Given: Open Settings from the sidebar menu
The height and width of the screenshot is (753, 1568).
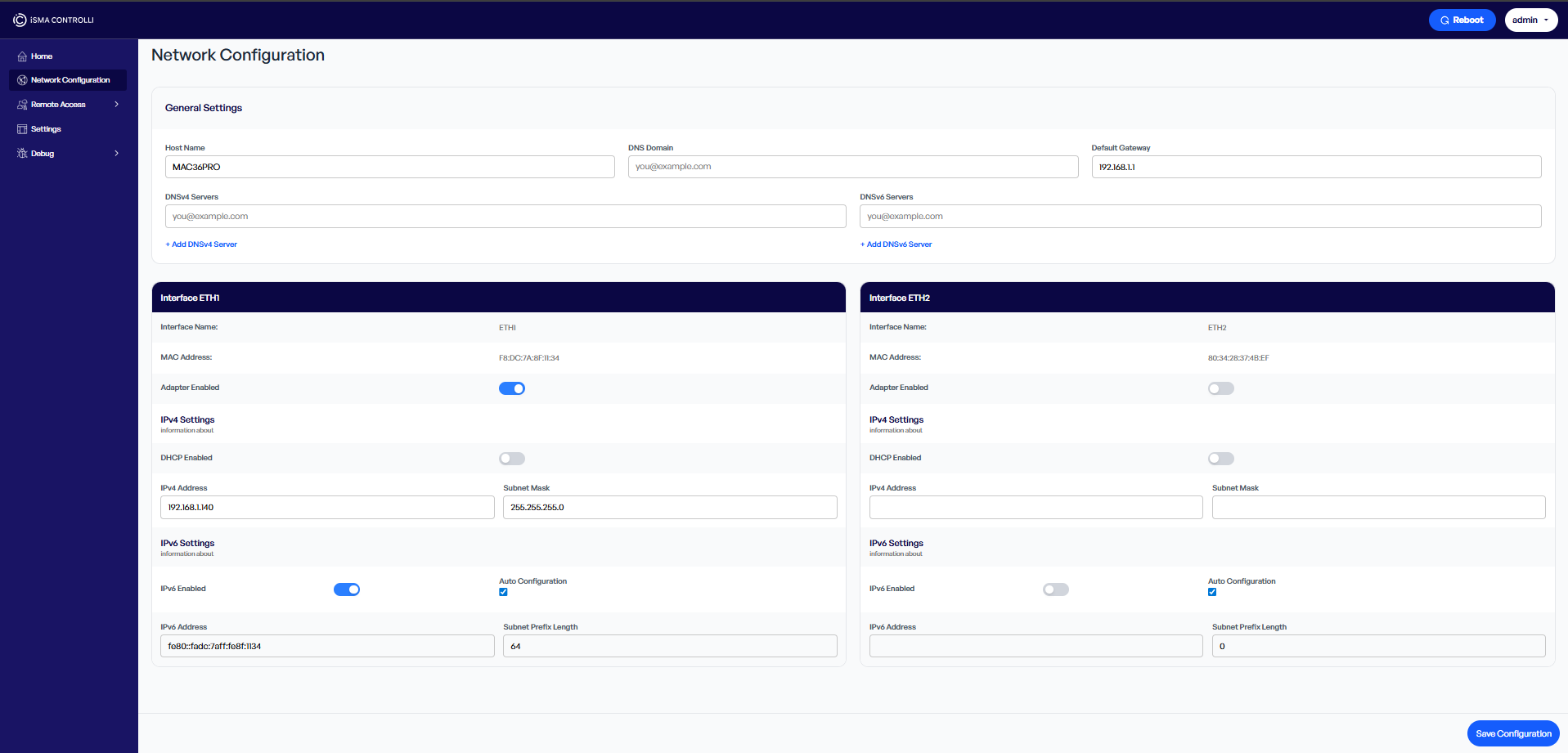Looking at the screenshot, I should click(x=47, y=129).
